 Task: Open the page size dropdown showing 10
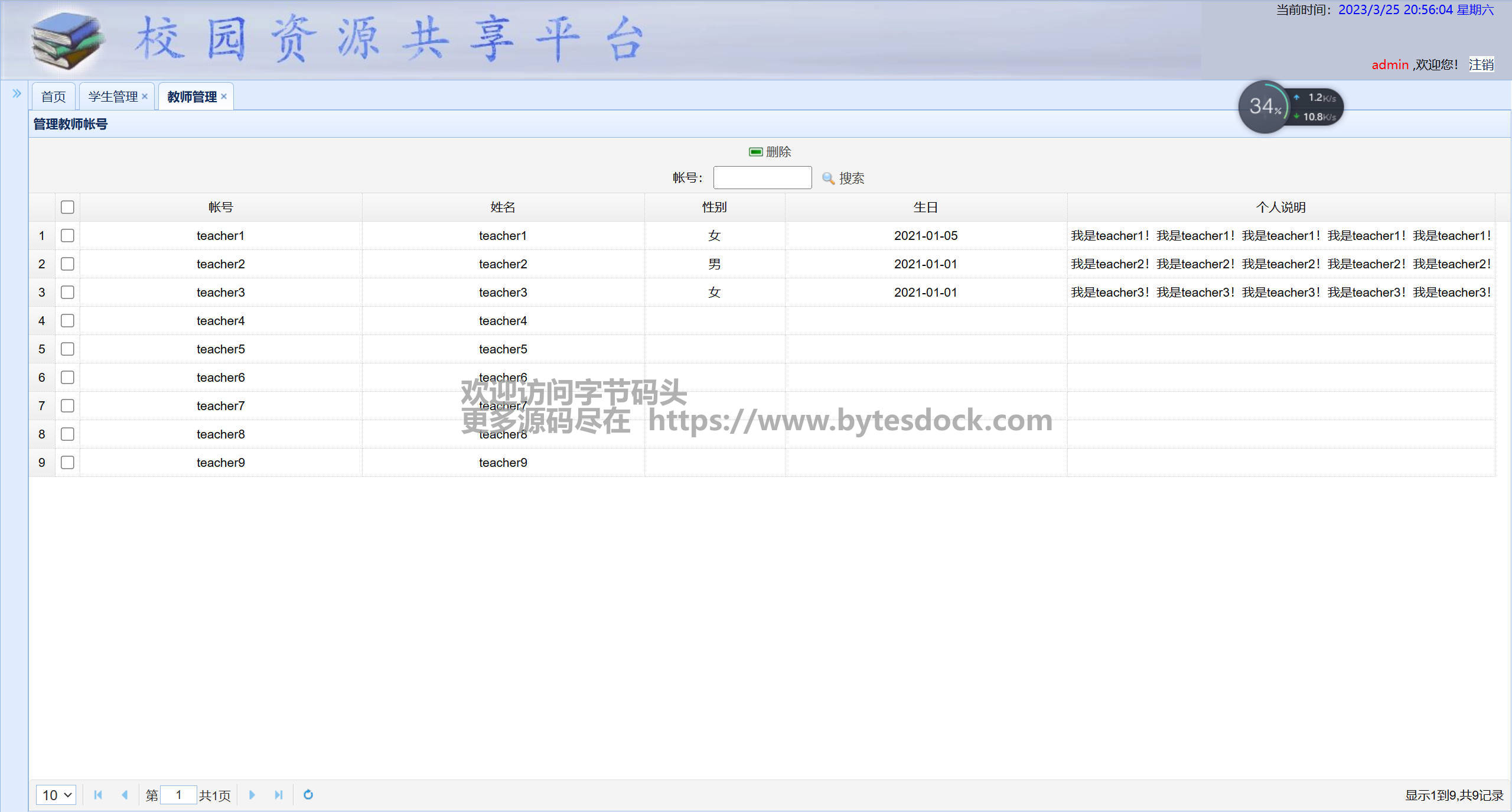(x=56, y=795)
